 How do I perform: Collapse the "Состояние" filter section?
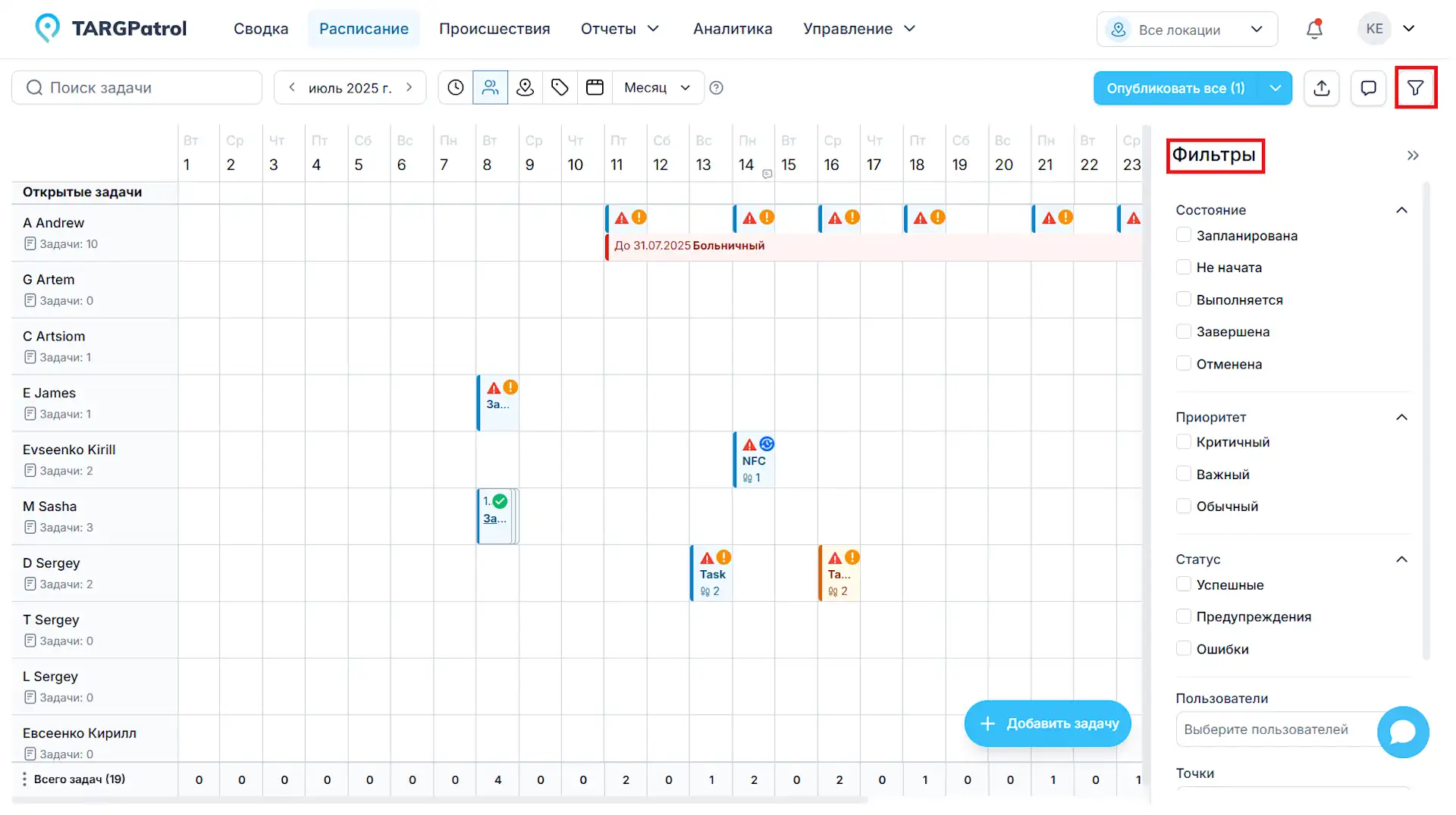[x=1402, y=210]
